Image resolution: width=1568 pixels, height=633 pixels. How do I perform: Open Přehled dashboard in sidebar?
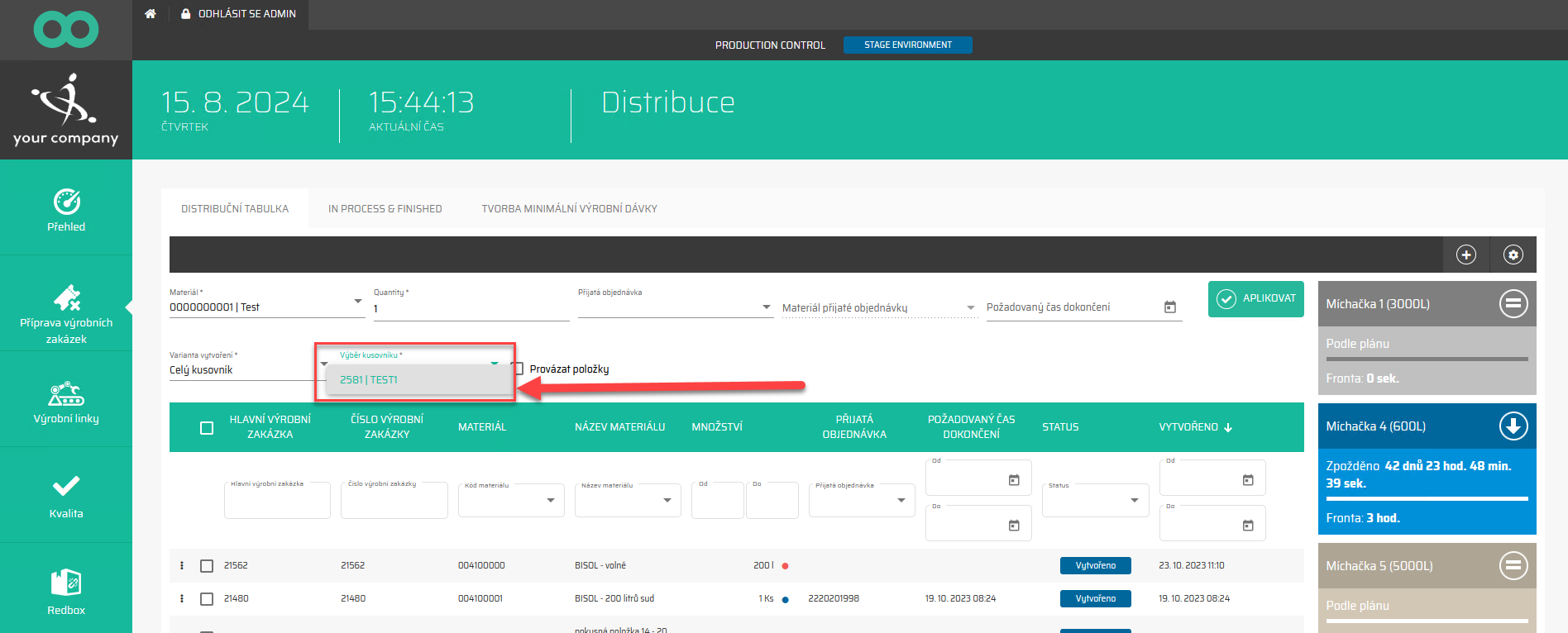tap(66, 210)
